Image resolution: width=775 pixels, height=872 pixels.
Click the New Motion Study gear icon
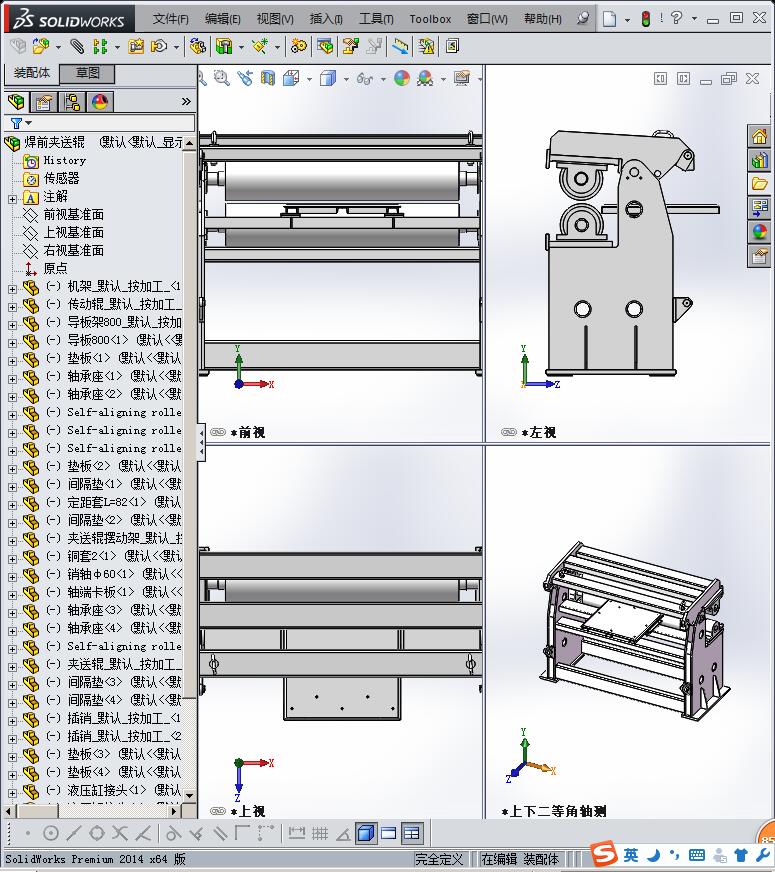(x=299, y=46)
